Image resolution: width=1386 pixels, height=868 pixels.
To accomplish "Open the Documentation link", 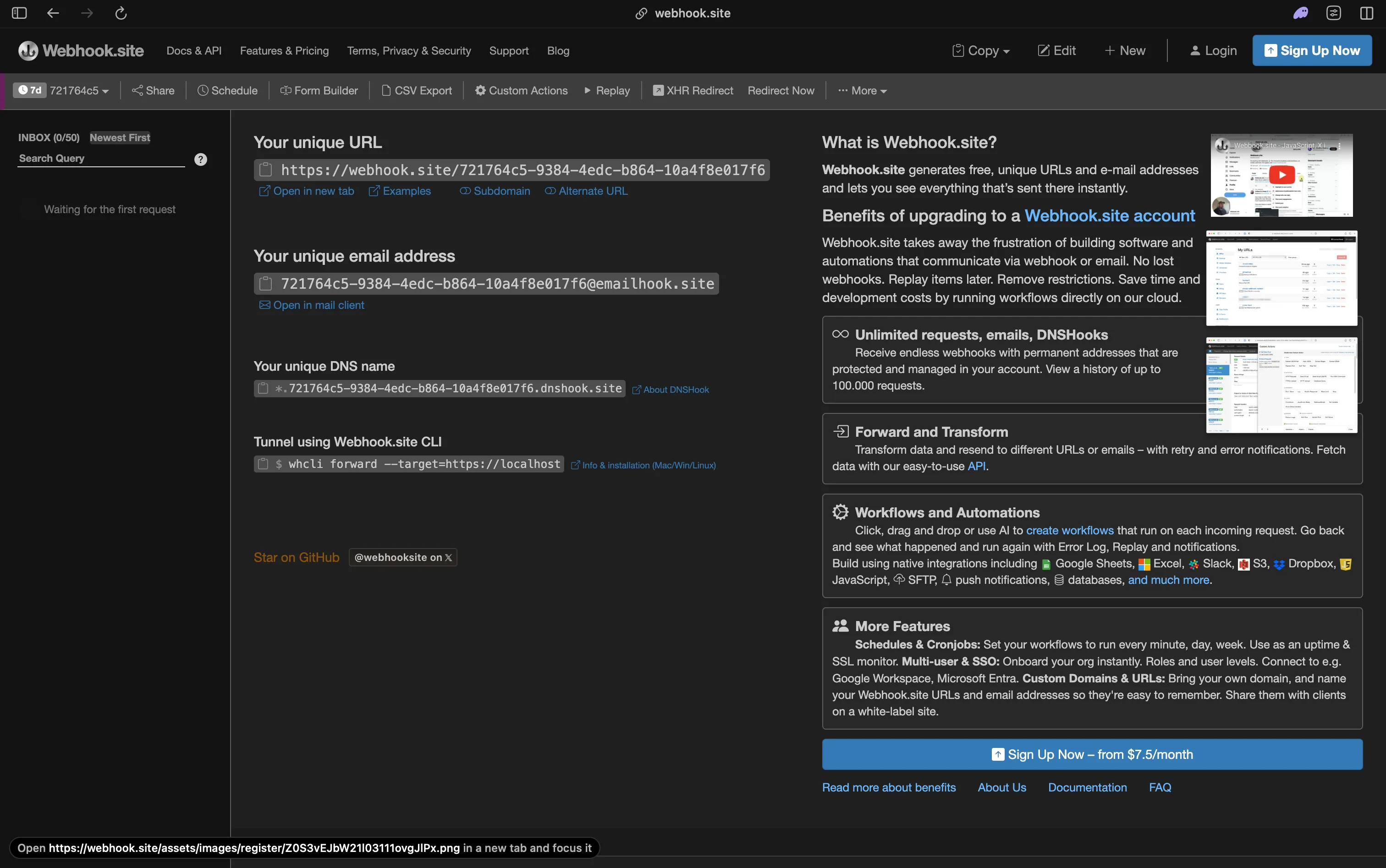I will pos(1088,788).
